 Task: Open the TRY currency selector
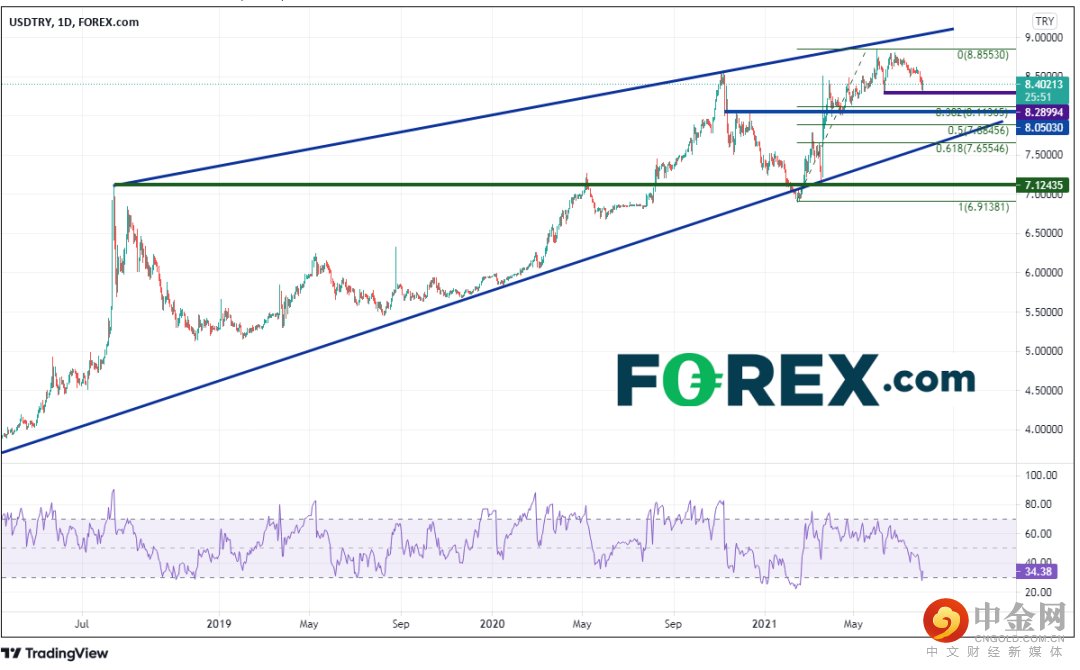tap(1044, 21)
